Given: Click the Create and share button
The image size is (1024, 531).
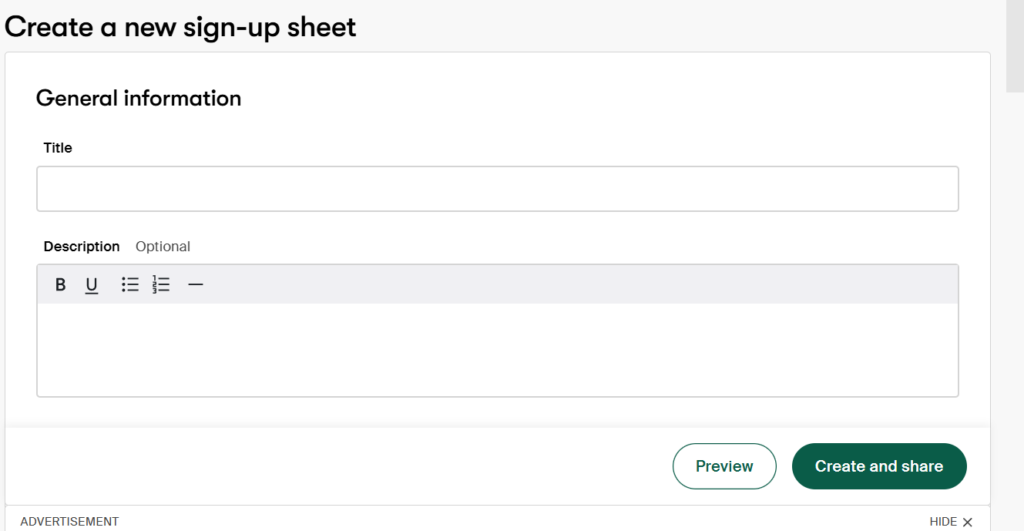Looking at the screenshot, I should pyautogui.click(x=878, y=466).
